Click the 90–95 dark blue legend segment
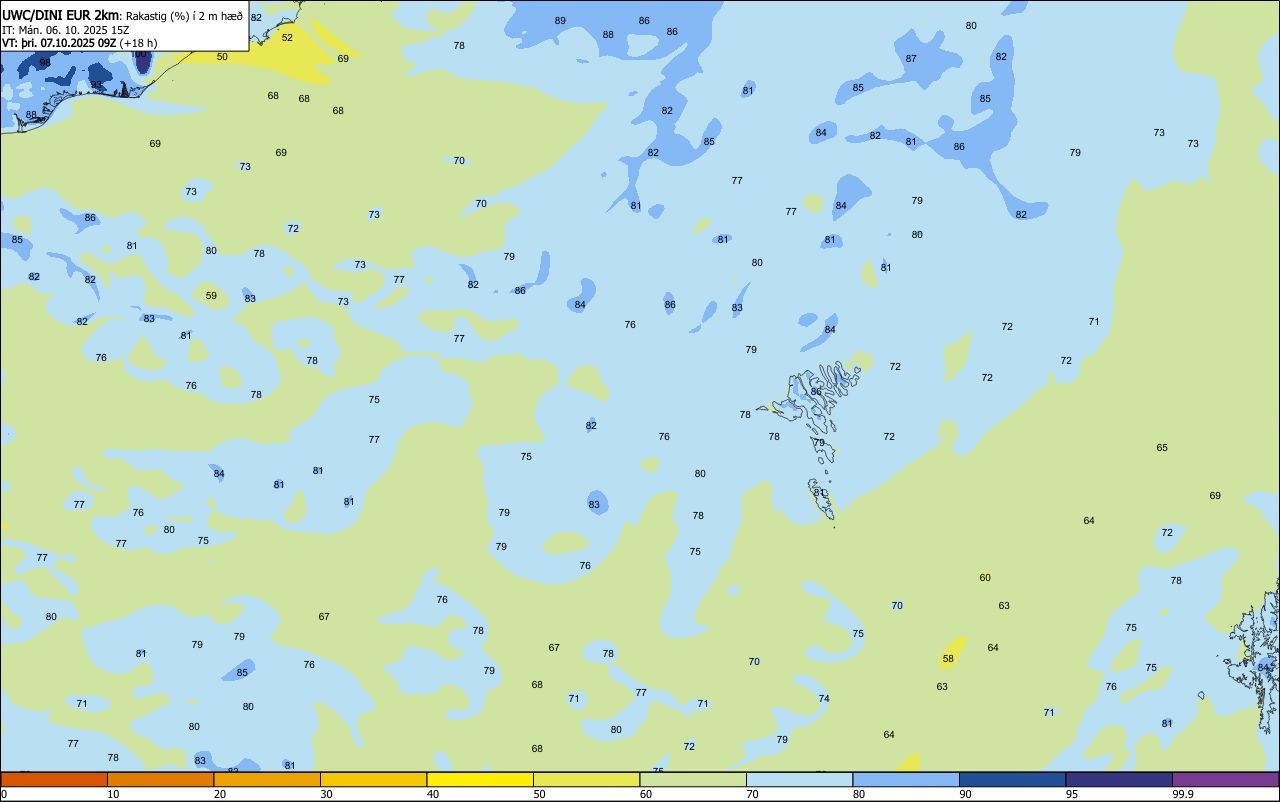This screenshot has width=1280, height=802. click(1012, 779)
